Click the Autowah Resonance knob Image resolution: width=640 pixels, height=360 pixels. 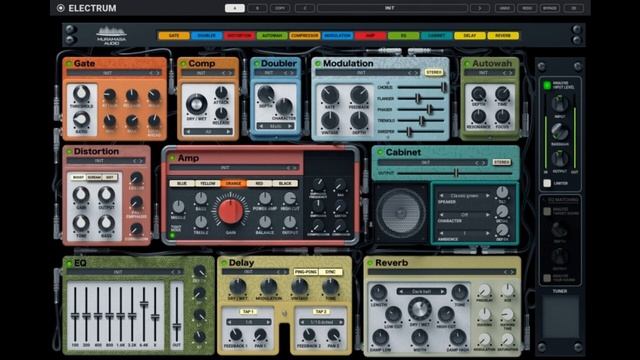tap(478, 117)
